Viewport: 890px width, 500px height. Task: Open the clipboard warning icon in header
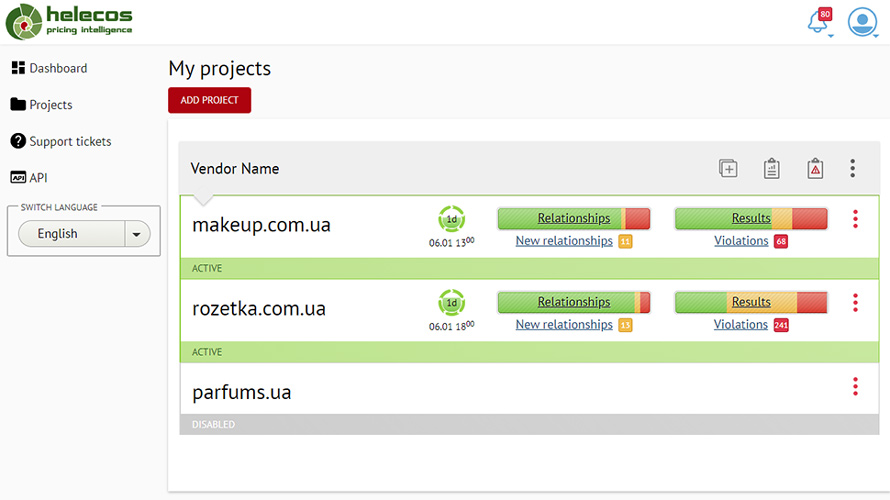pos(815,169)
